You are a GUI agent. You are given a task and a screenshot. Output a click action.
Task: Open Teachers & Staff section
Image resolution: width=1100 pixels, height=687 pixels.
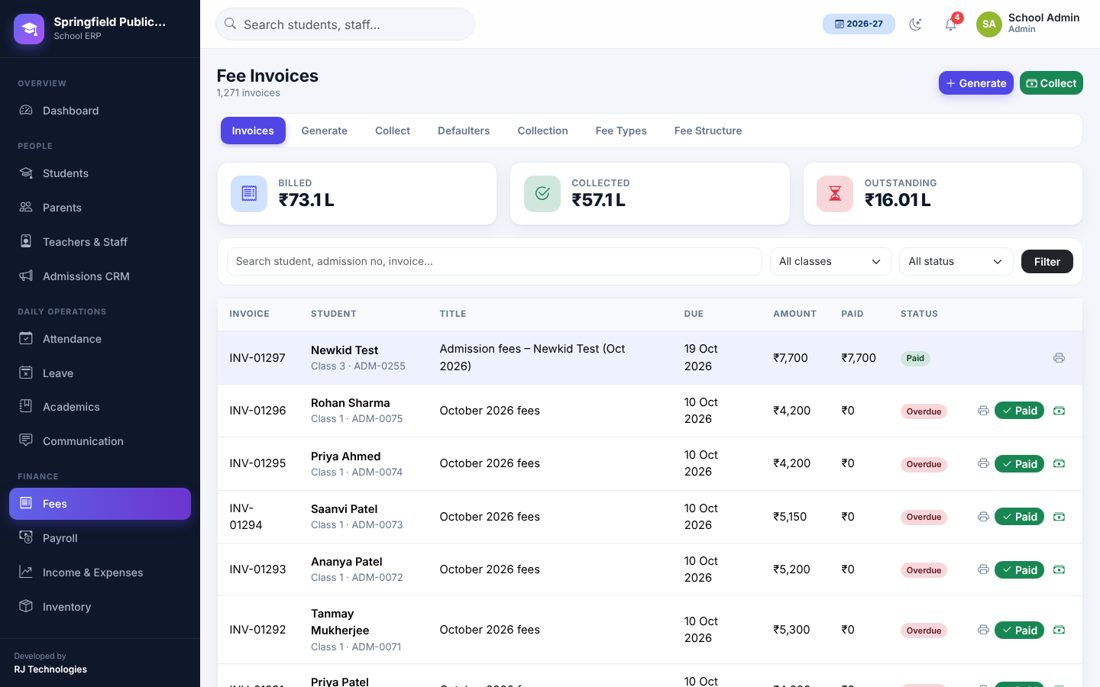tap(100, 241)
